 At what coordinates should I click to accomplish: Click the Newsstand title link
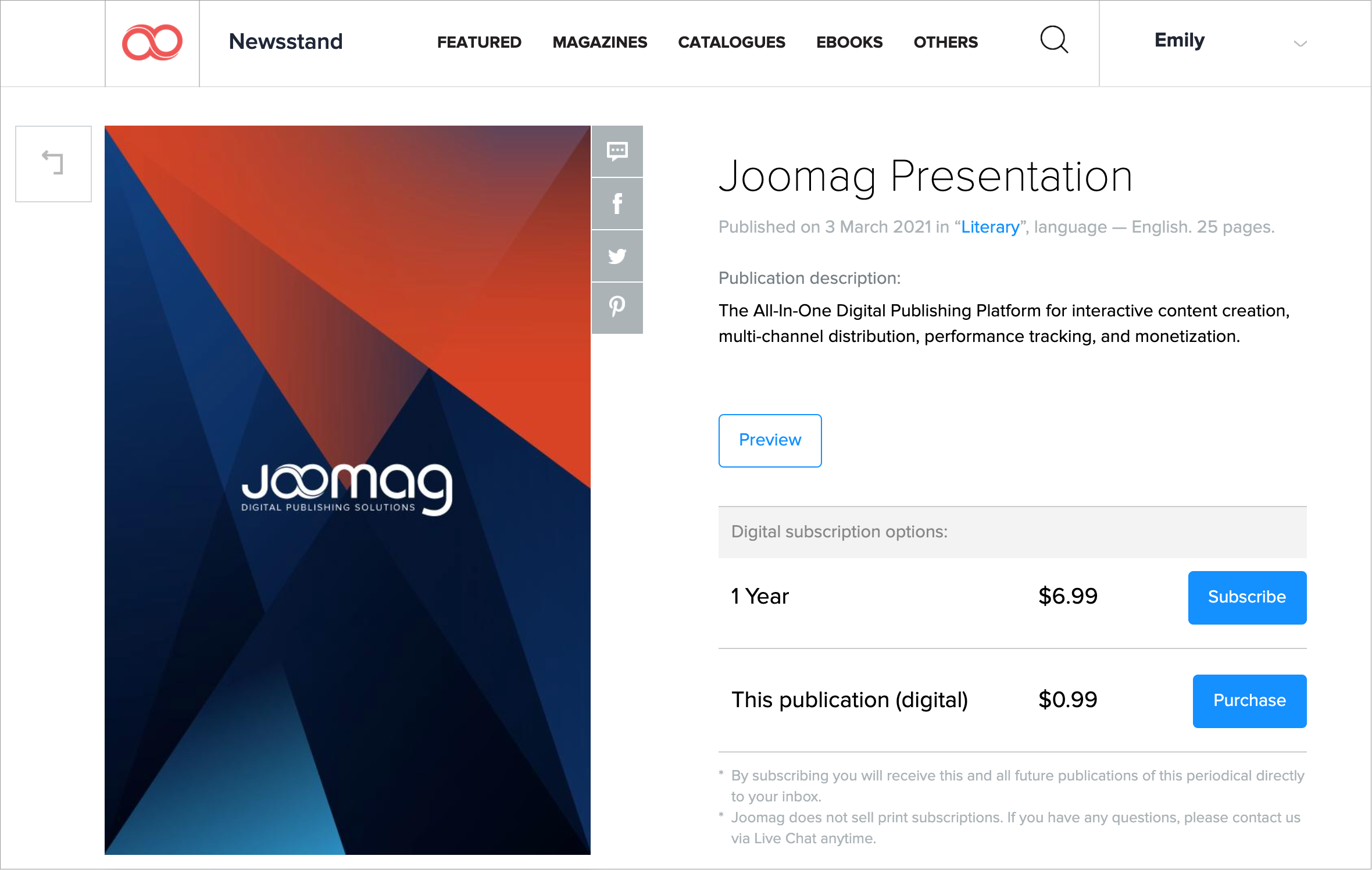tap(285, 42)
